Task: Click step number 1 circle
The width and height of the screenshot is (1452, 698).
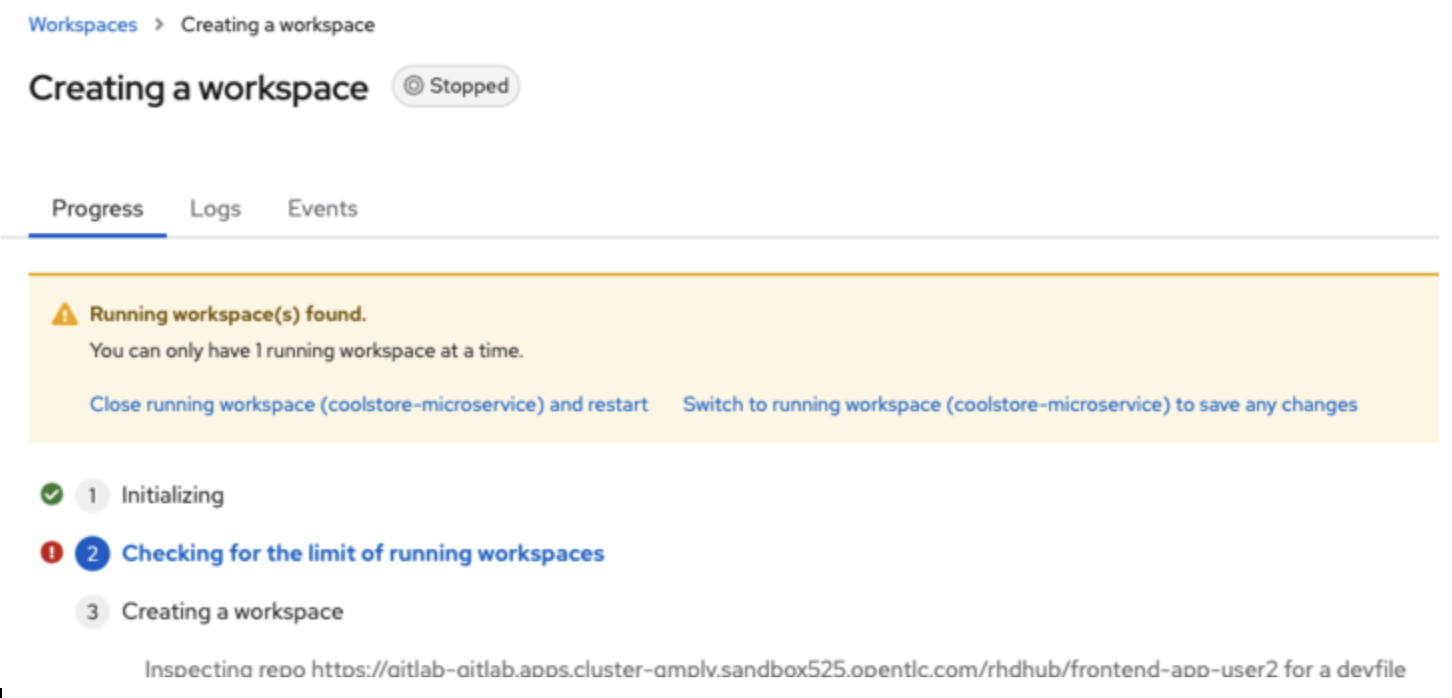Action: point(92,495)
